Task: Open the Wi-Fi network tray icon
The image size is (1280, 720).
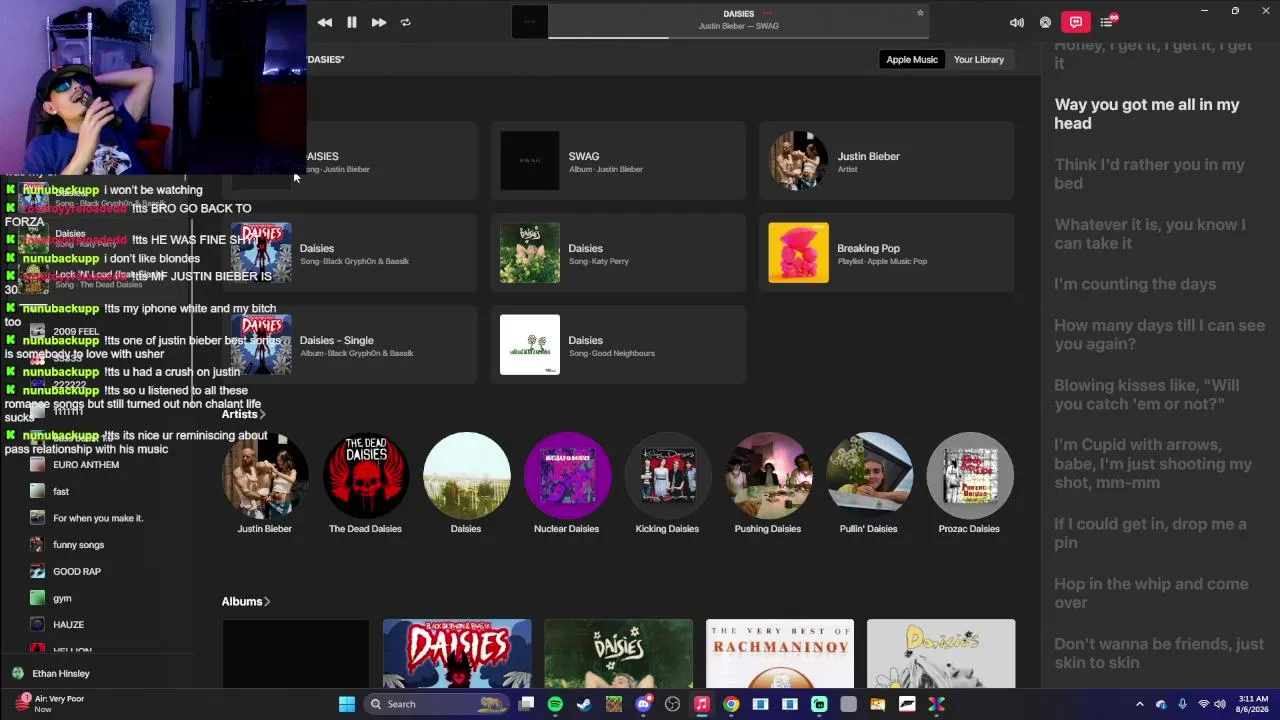Action: 1203,704
